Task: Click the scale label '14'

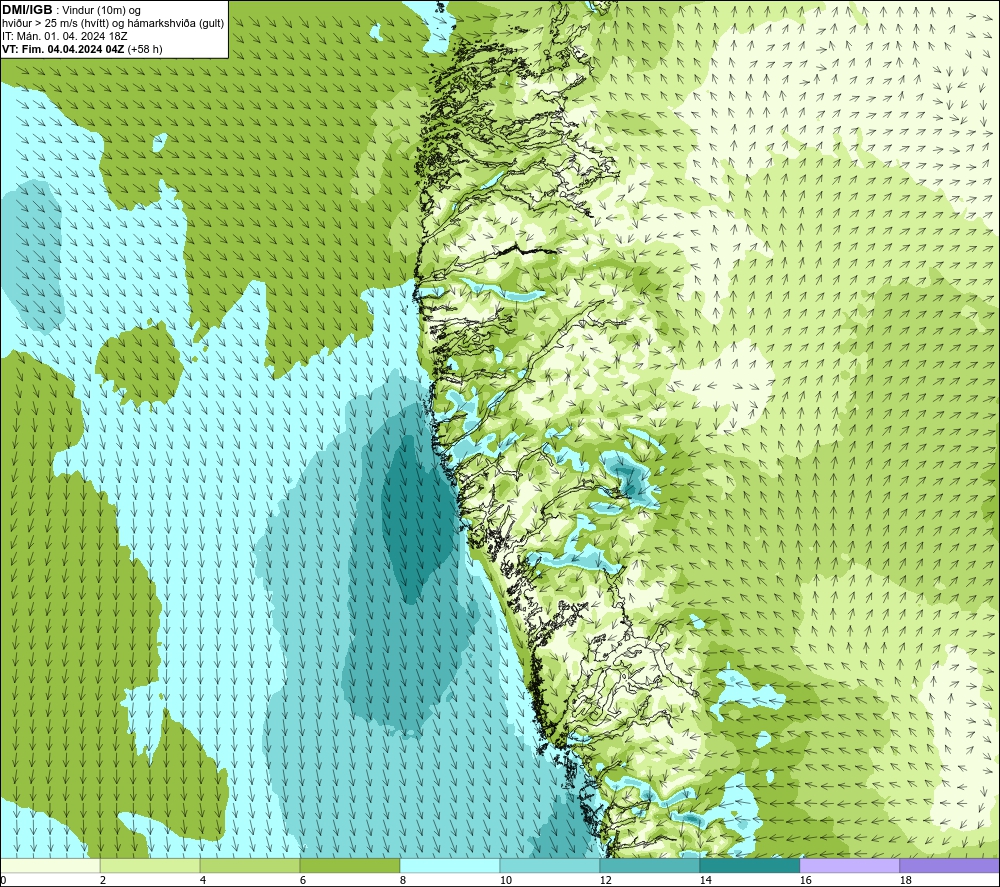Action: tap(705, 881)
